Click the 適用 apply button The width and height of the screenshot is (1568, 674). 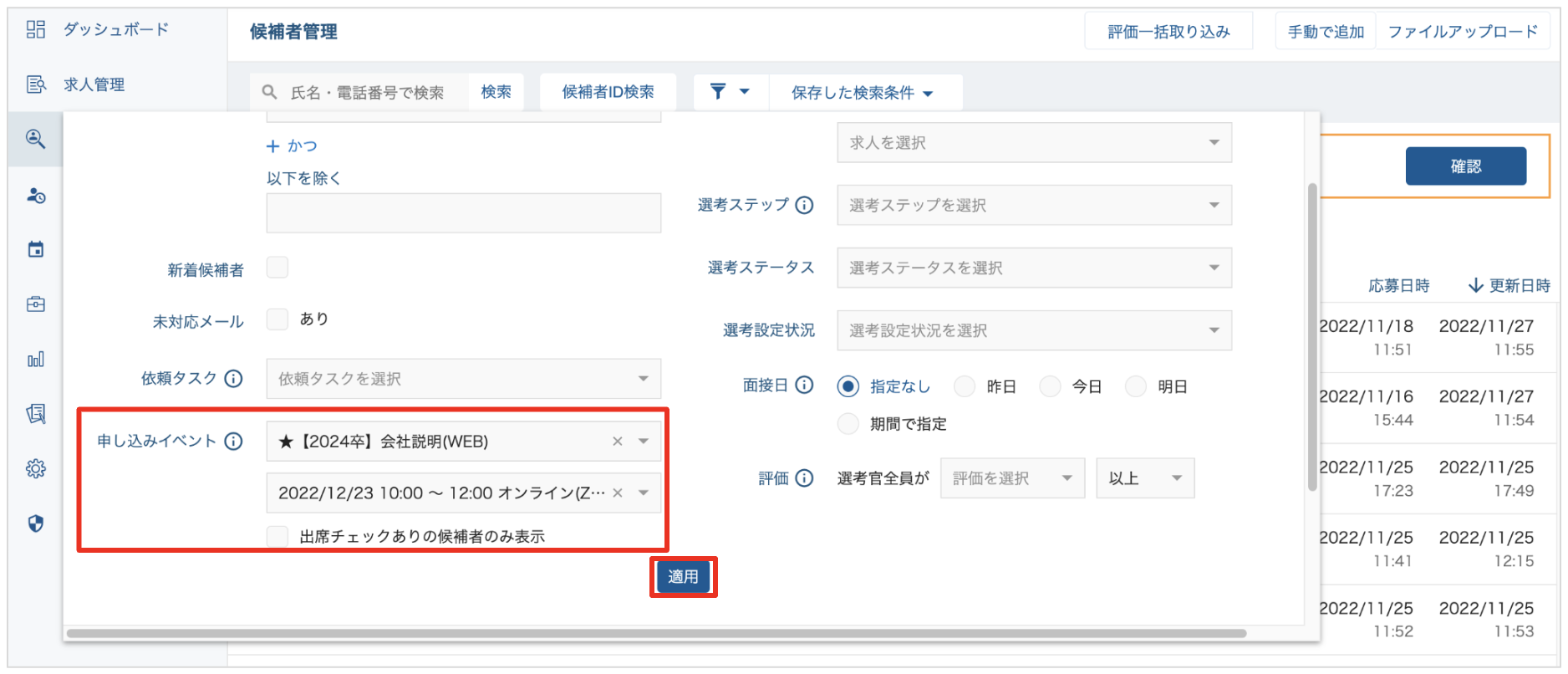(683, 577)
